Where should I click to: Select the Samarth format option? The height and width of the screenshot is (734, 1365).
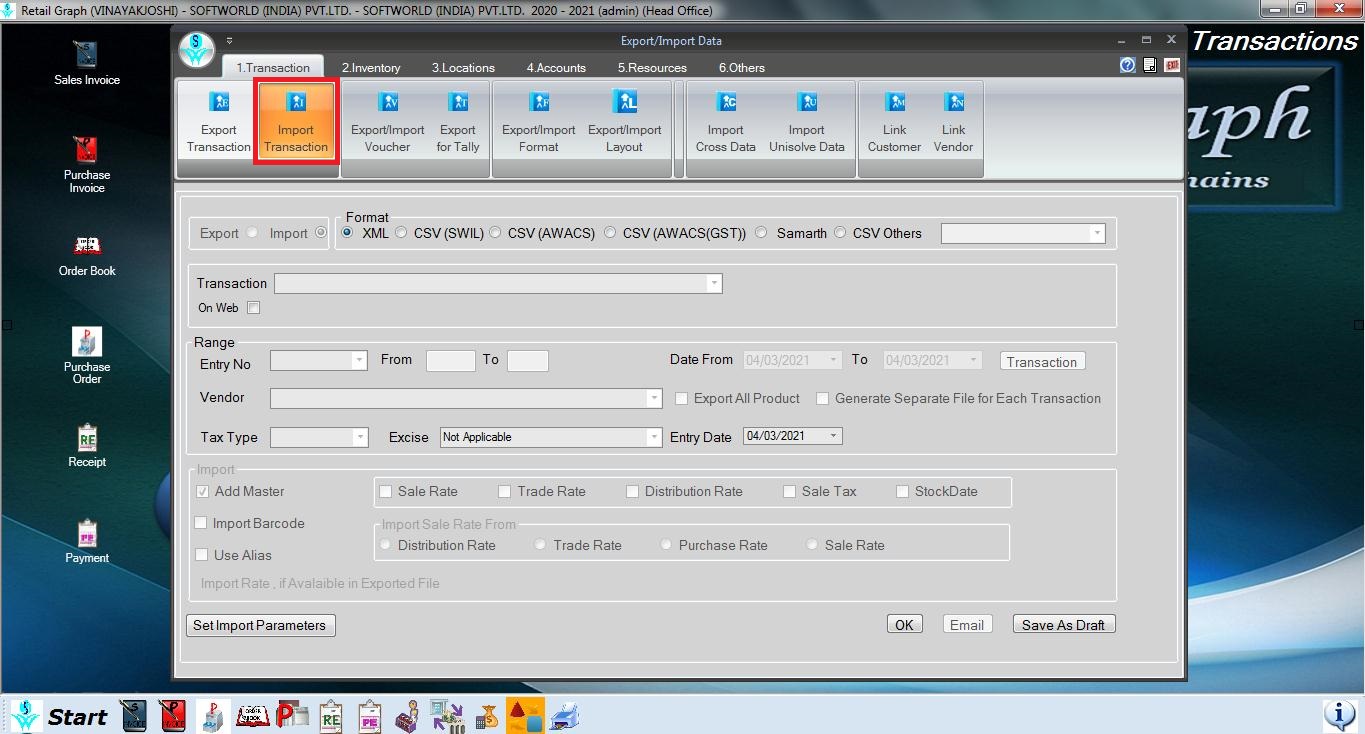pyautogui.click(x=762, y=233)
